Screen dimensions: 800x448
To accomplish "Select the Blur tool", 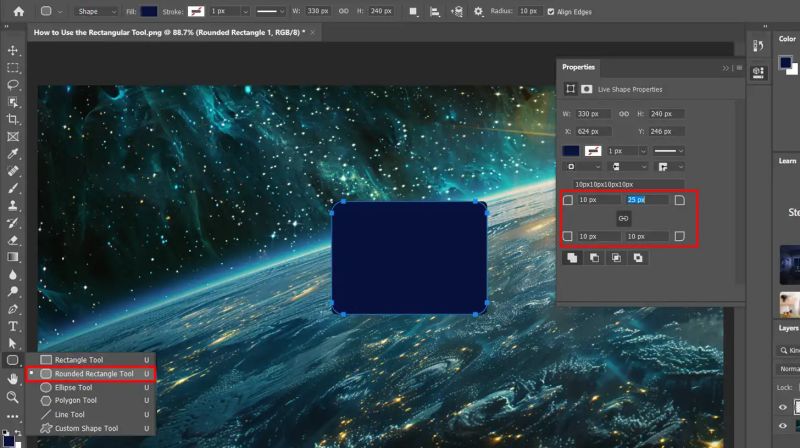I will point(13,275).
